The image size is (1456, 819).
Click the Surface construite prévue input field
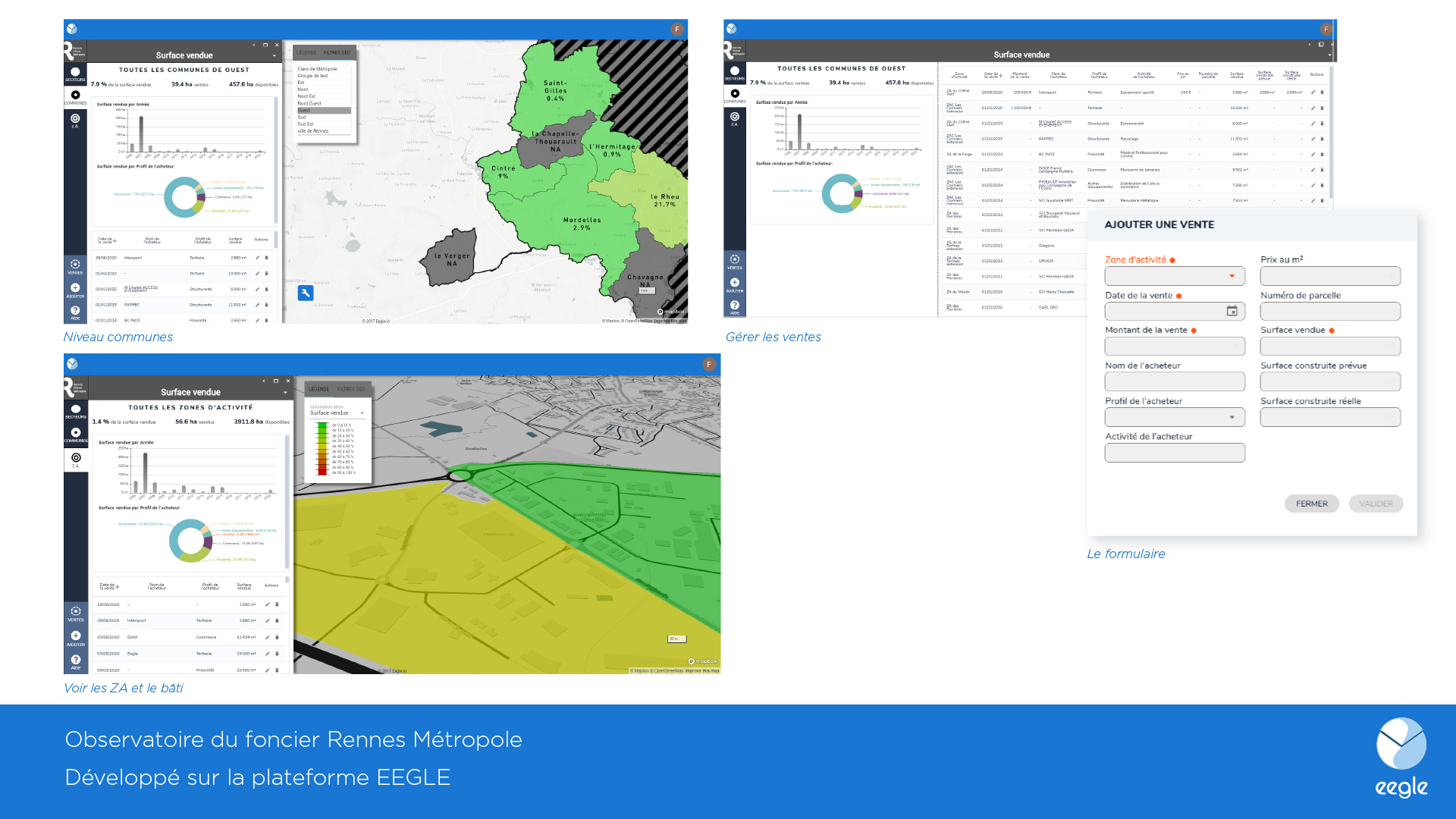pos(1330,382)
